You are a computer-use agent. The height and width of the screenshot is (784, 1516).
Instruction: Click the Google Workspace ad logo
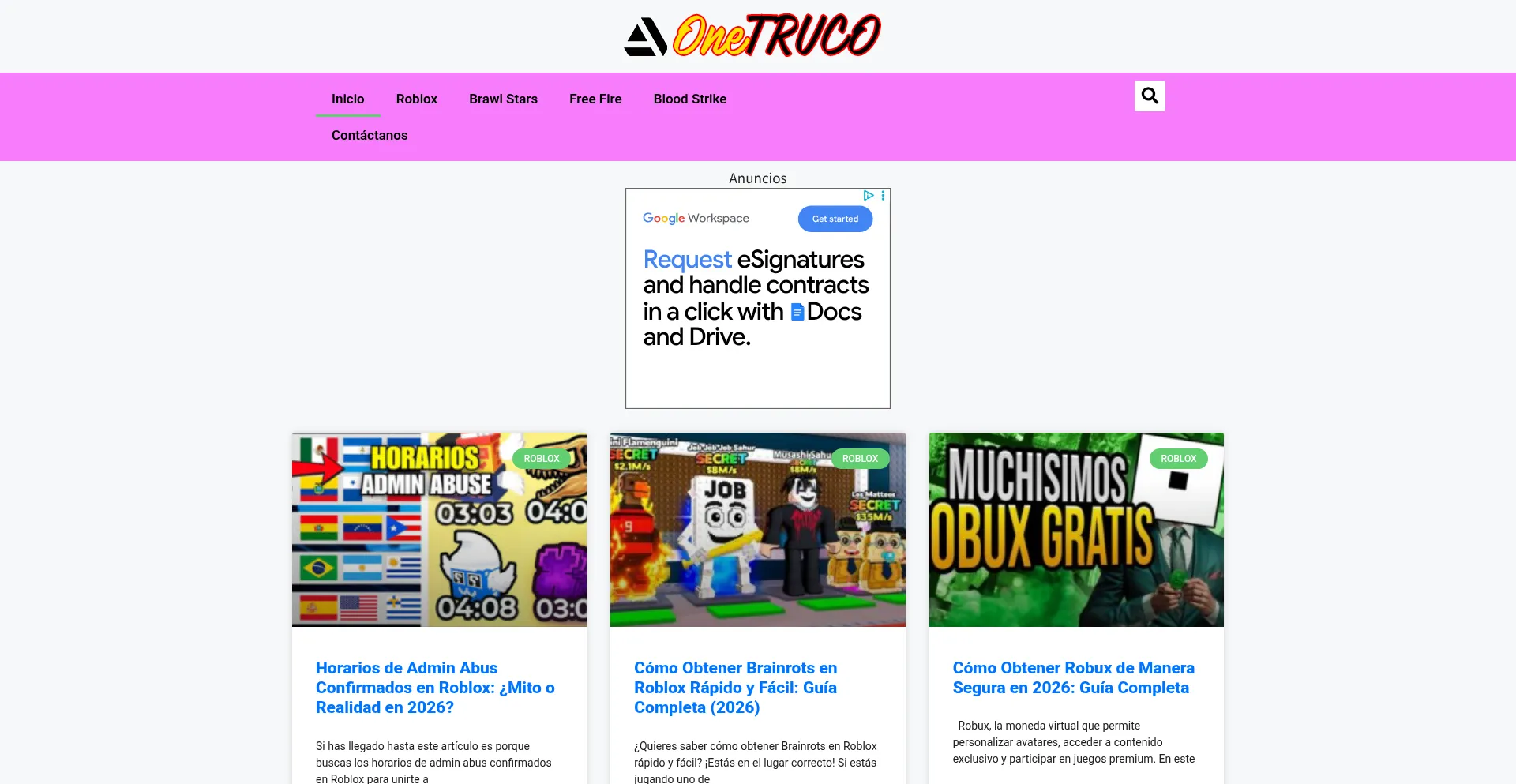(696, 218)
